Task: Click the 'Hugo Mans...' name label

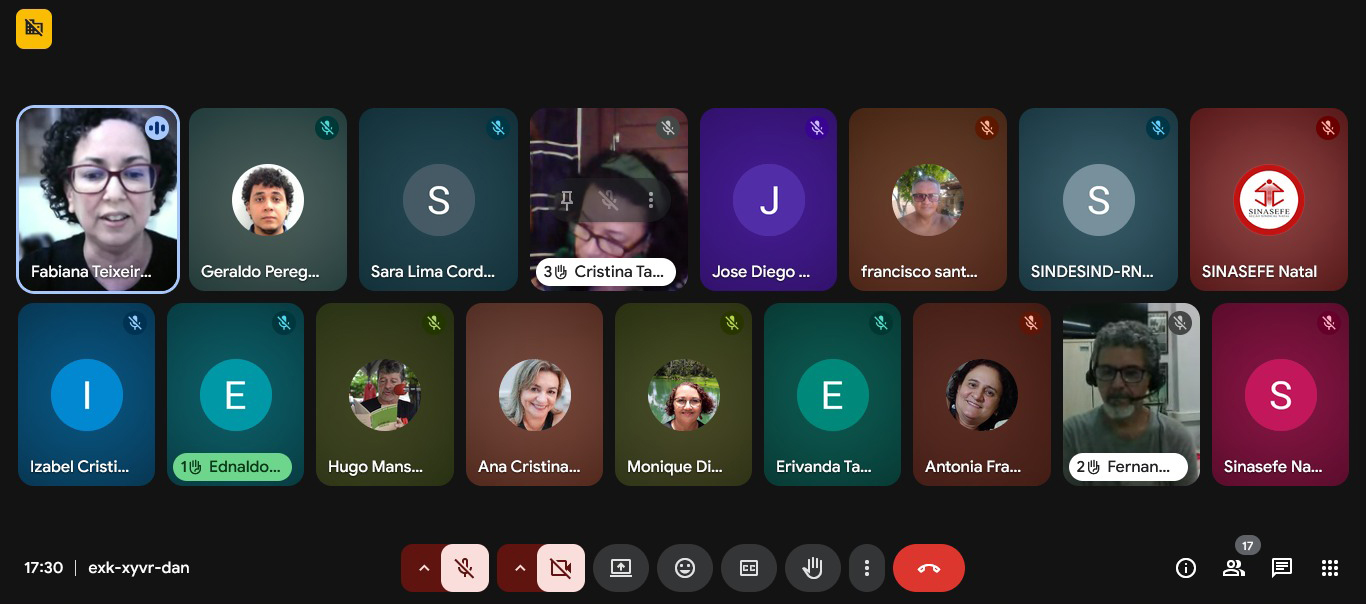Action: click(375, 467)
